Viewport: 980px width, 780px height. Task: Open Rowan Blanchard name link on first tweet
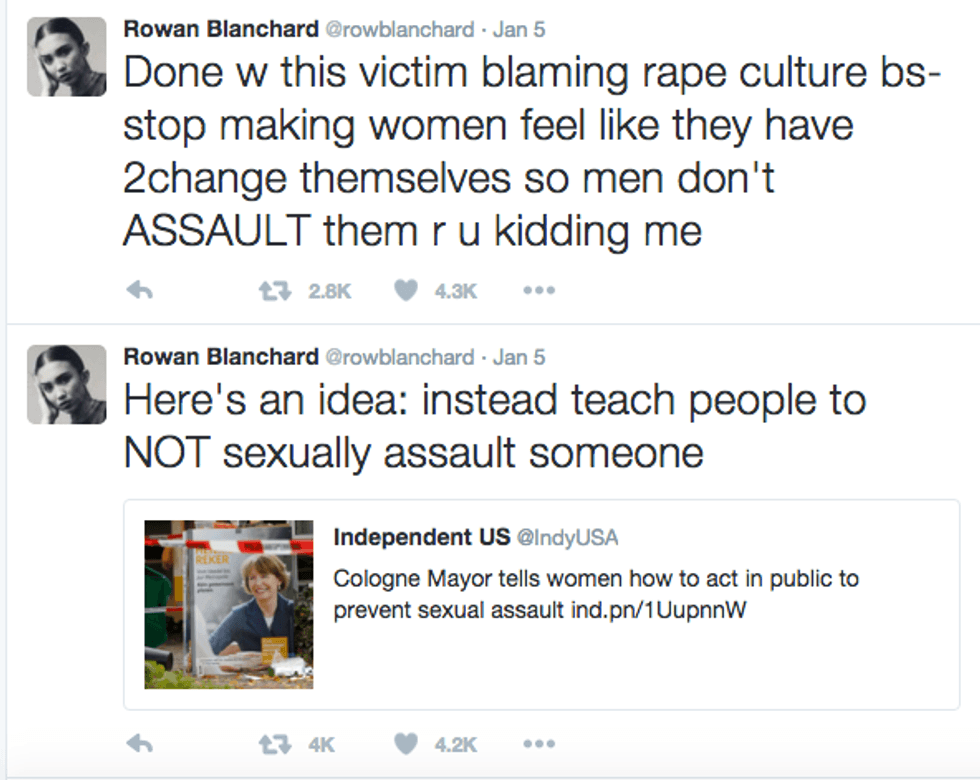(x=221, y=29)
